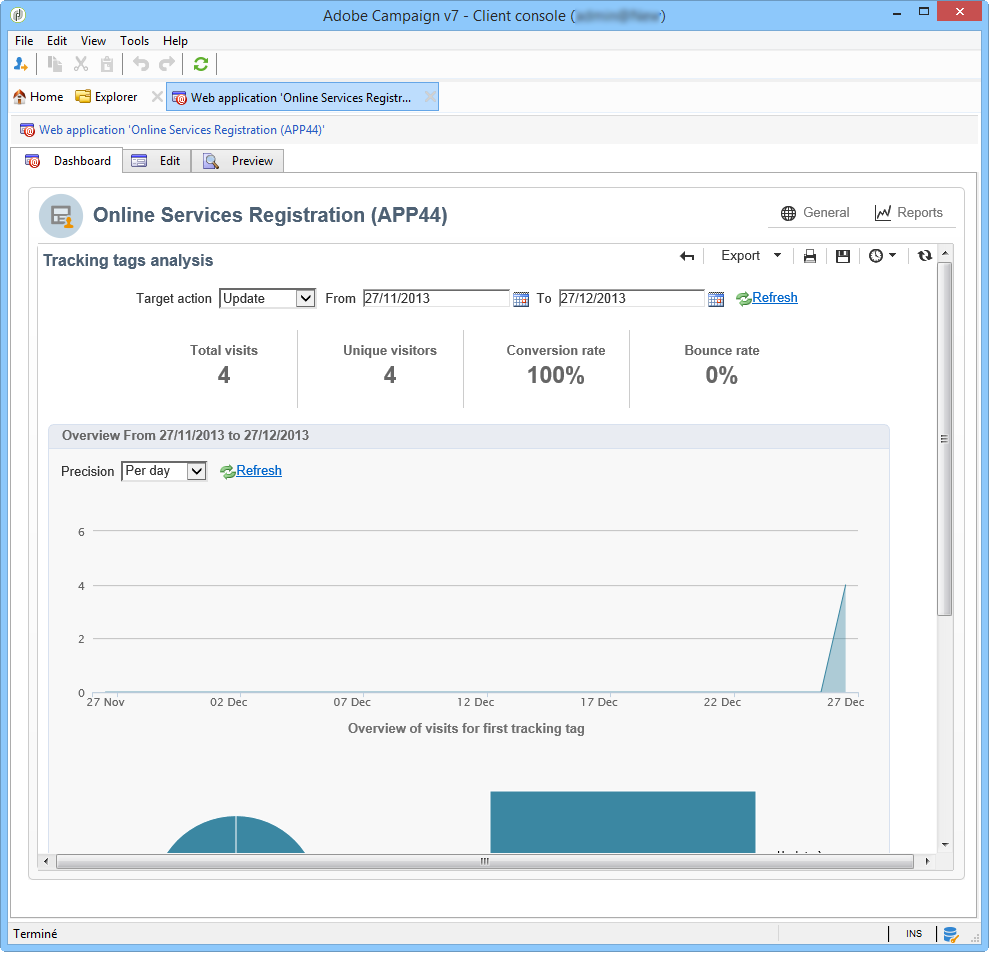Click the teal bar in the bar chart

pos(622,822)
